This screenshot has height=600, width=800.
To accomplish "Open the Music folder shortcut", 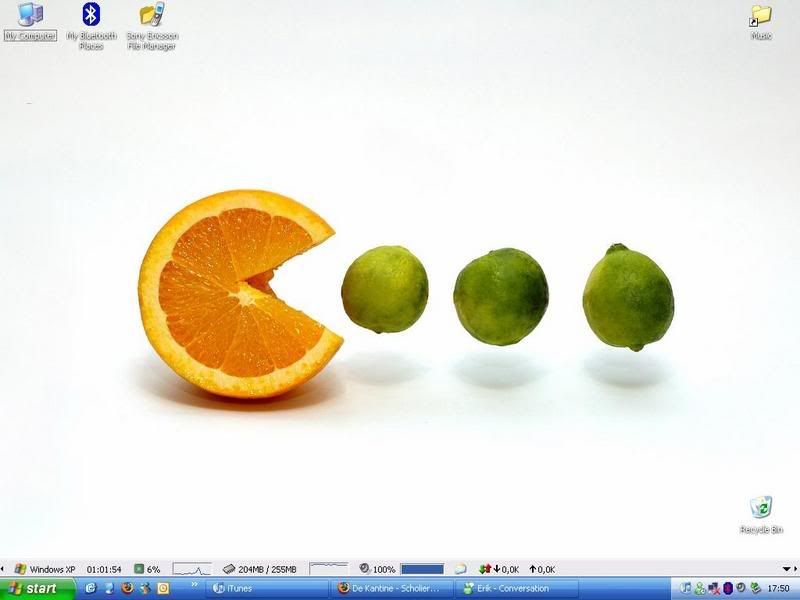I will (x=761, y=21).
